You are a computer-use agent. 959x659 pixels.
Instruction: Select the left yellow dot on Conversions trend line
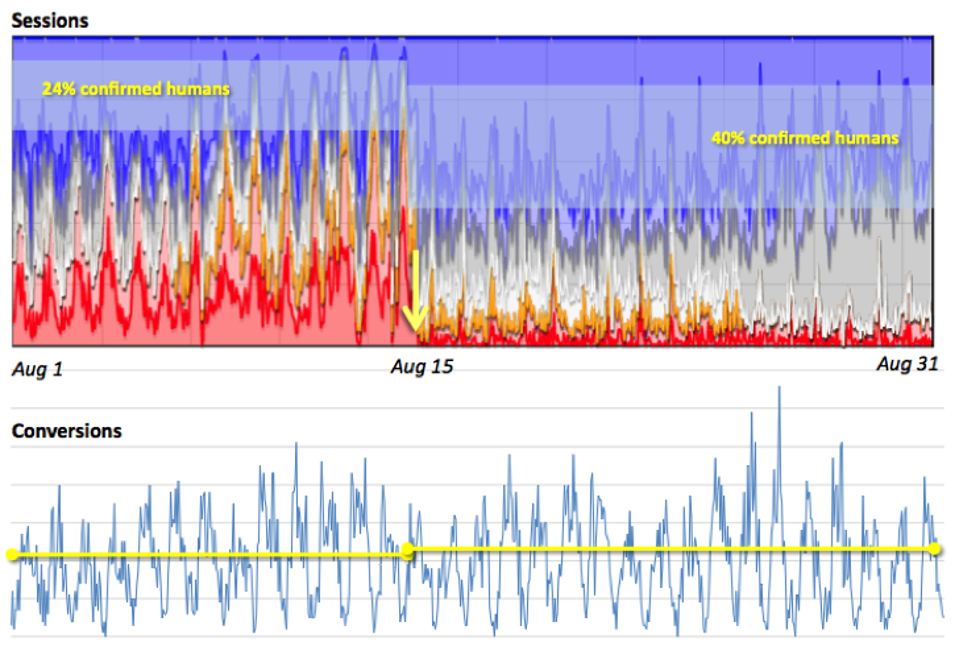coord(12,554)
